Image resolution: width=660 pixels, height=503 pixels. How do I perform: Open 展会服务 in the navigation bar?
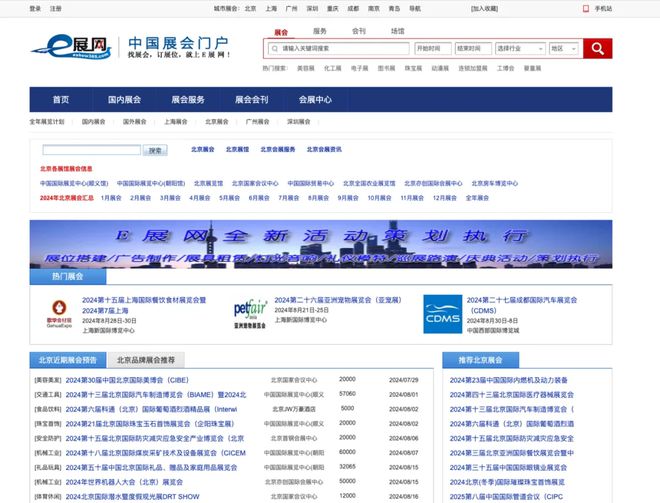tap(188, 100)
